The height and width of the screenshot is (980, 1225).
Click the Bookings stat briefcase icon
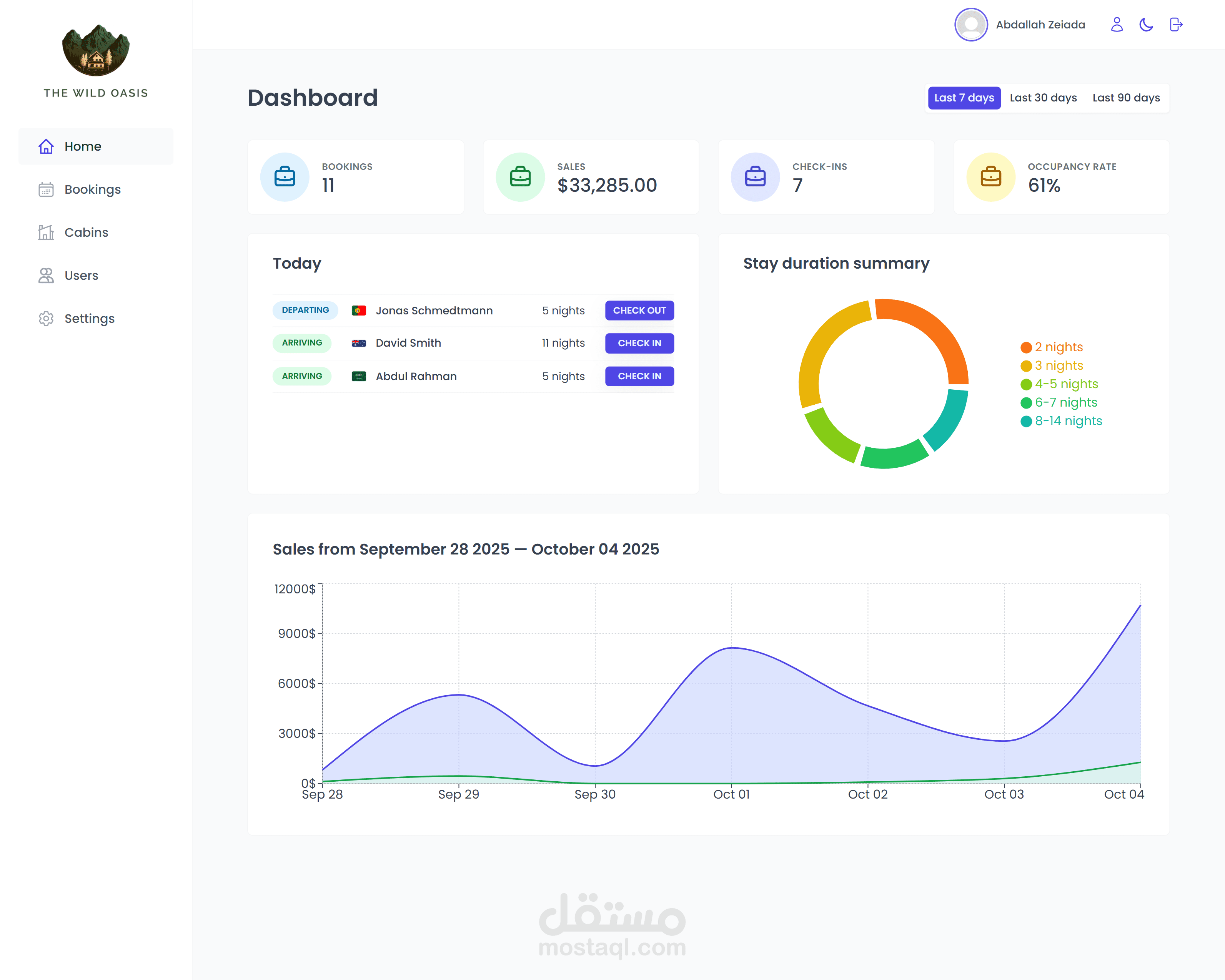click(285, 176)
